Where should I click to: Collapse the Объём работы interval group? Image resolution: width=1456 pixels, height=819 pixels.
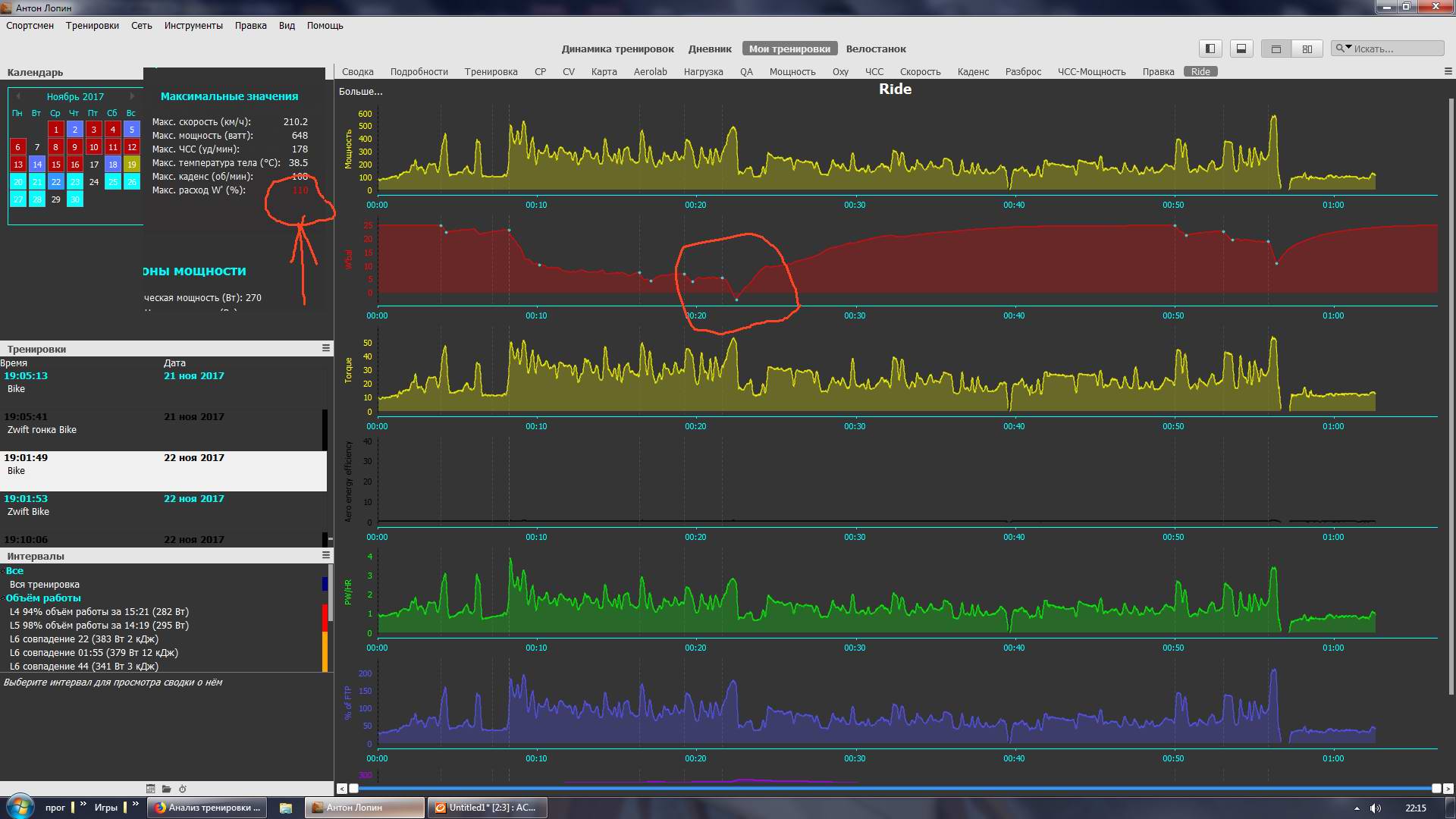coord(3,598)
